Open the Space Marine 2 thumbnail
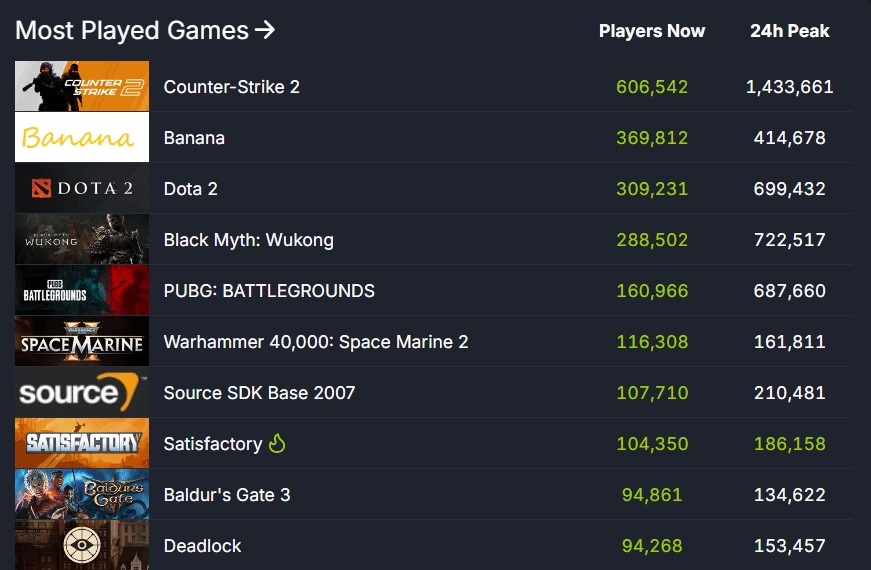871x570 pixels. pos(82,342)
